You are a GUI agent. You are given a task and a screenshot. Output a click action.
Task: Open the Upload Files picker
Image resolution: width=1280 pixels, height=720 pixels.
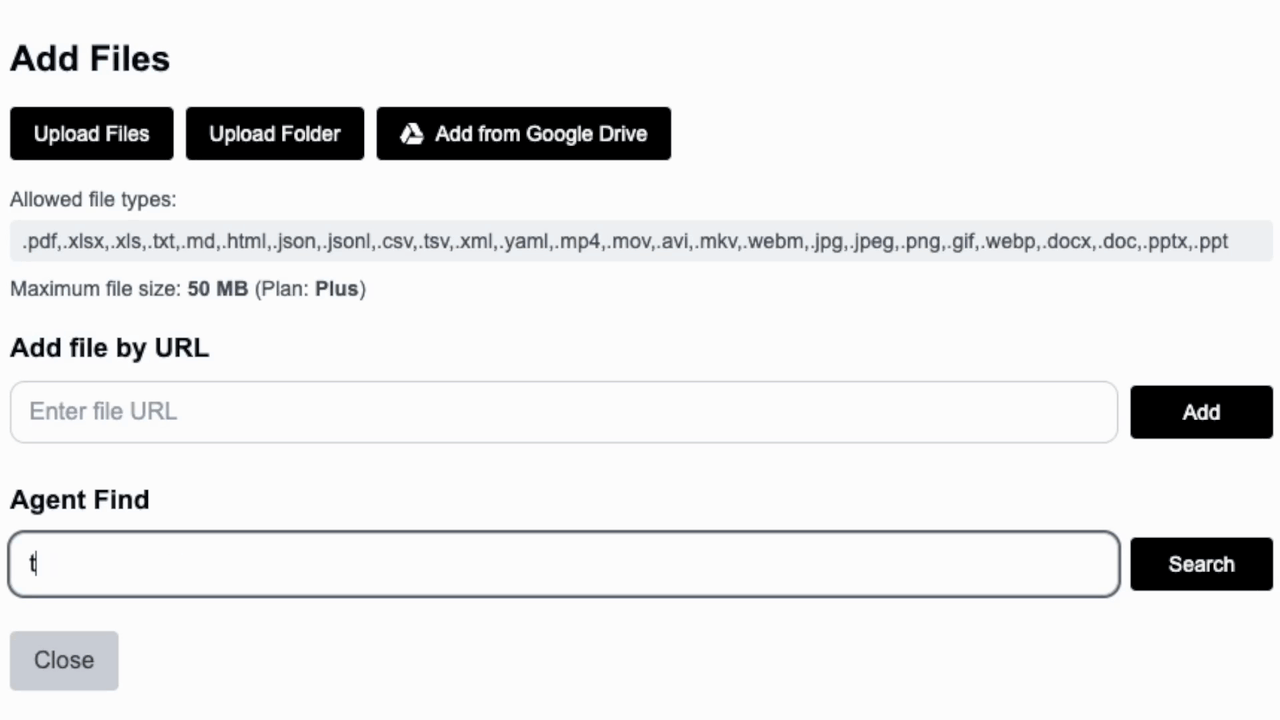[x=91, y=134]
